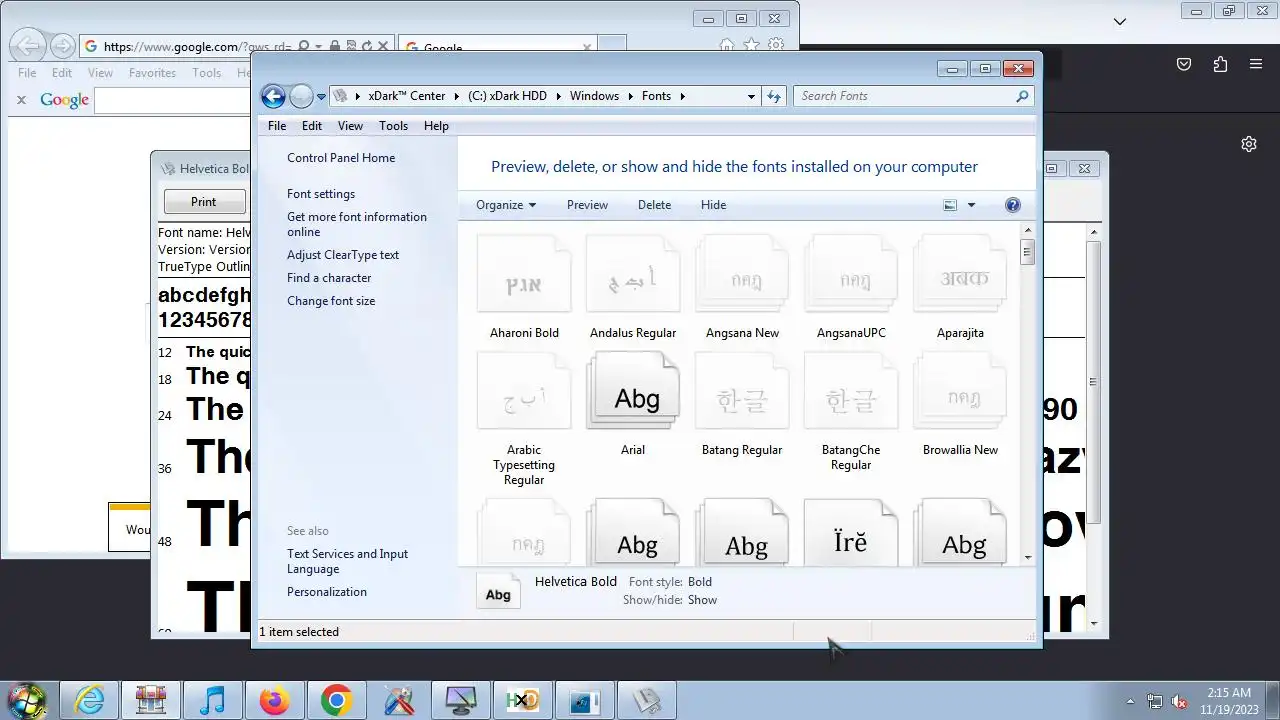1280x720 pixels.
Task: Open Internet Explorer from the taskbar
Action: [x=90, y=699]
